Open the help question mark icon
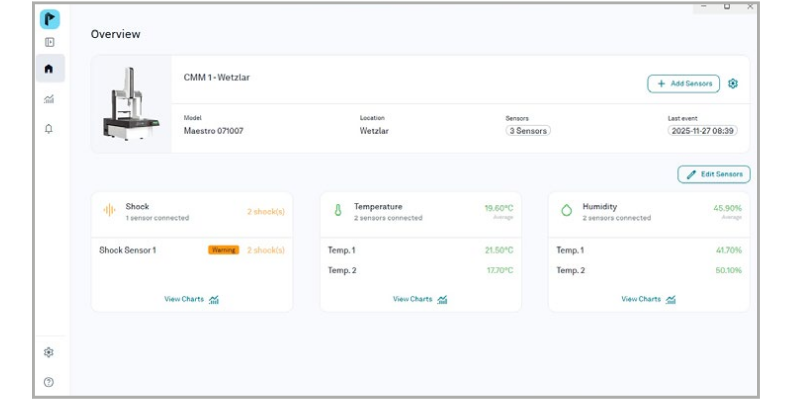Screen dimensions: 800x400 pyautogui.click(x=49, y=381)
